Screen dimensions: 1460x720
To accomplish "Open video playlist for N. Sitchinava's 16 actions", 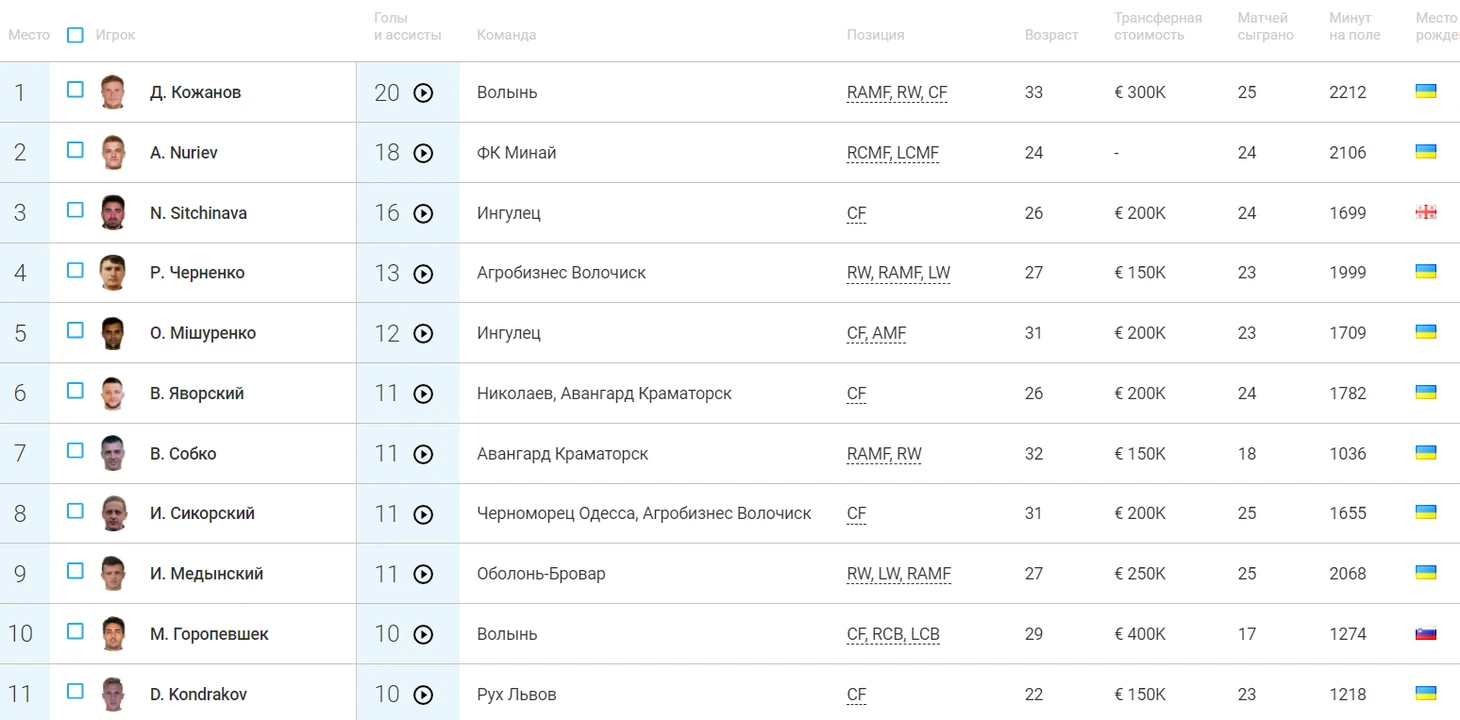I will click(423, 213).
